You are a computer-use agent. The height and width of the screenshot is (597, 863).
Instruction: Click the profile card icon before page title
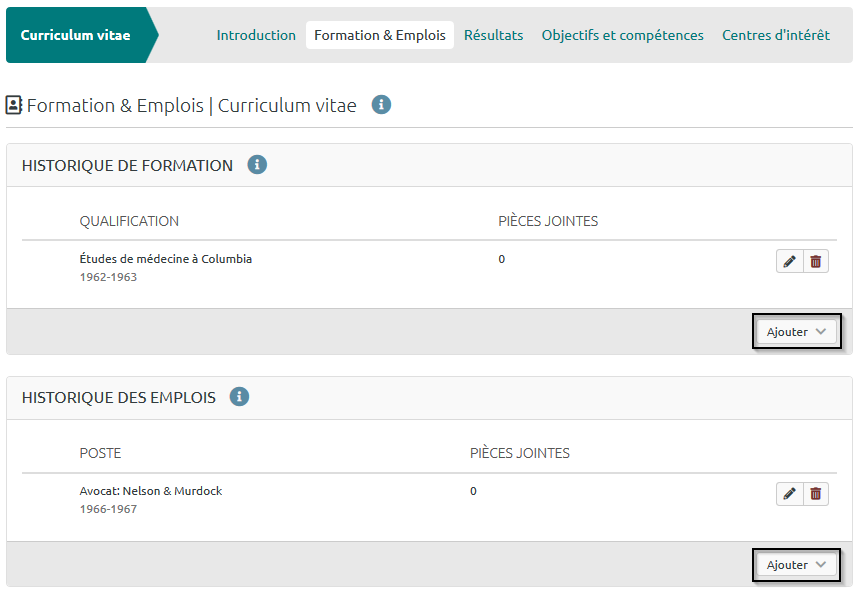pyautogui.click(x=14, y=105)
